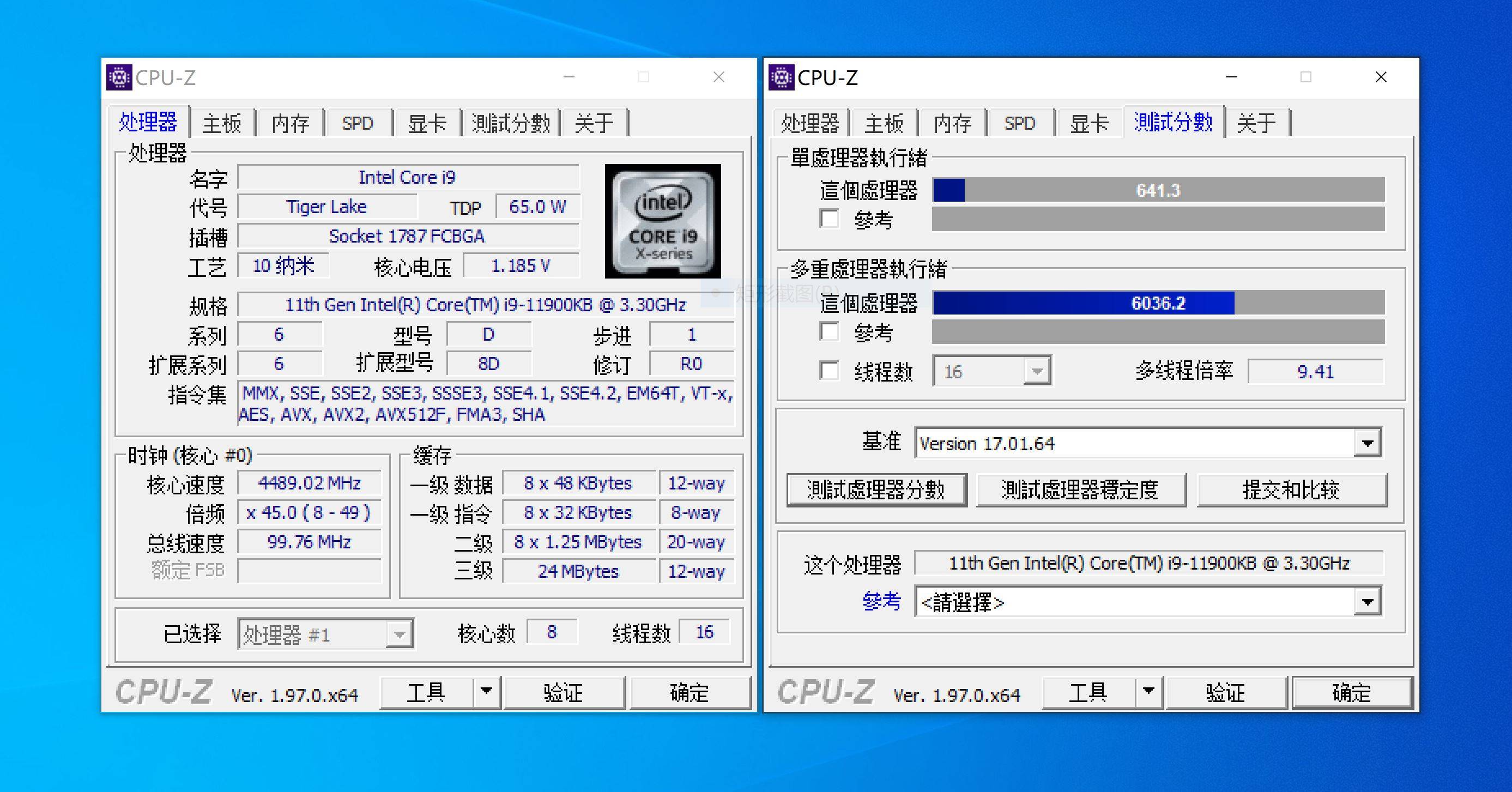Click 确定 button in left window
Screen dimensions: 1512x792
690,692
